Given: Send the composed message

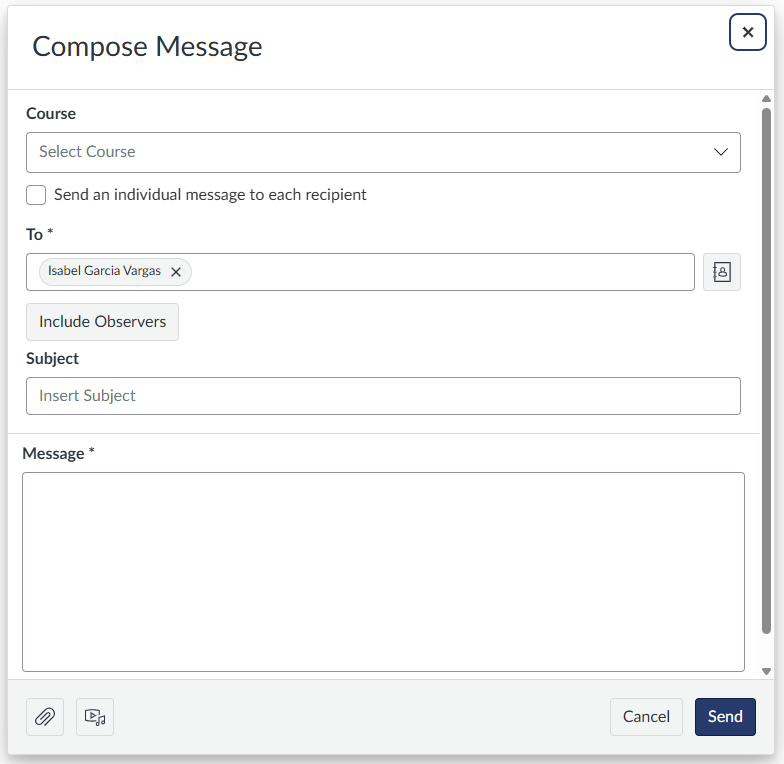Looking at the screenshot, I should pyautogui.click(x=725, y=717).
